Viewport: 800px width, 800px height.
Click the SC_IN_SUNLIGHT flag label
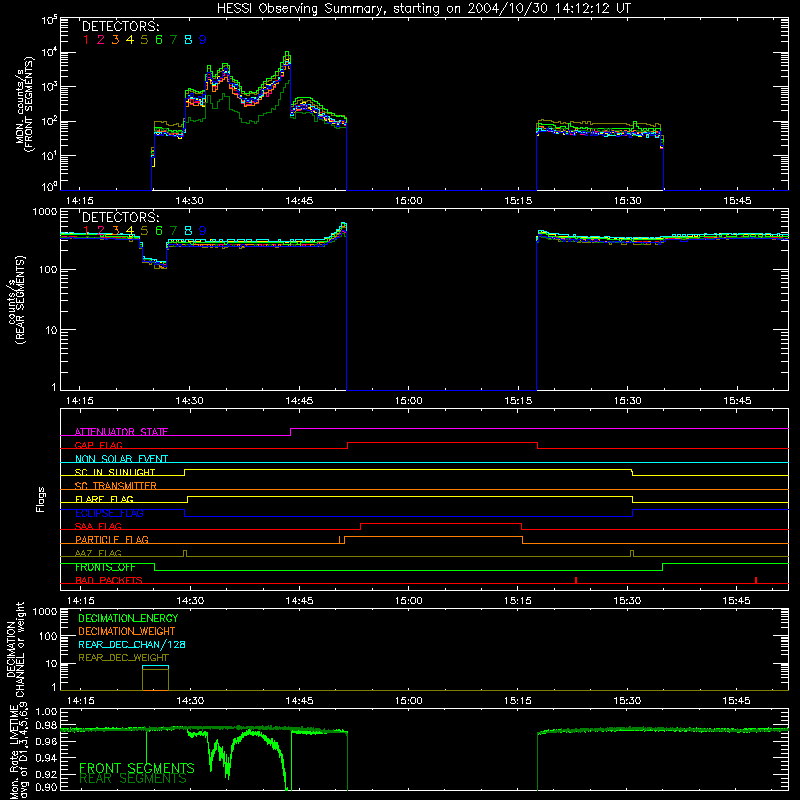click(115, 472)
